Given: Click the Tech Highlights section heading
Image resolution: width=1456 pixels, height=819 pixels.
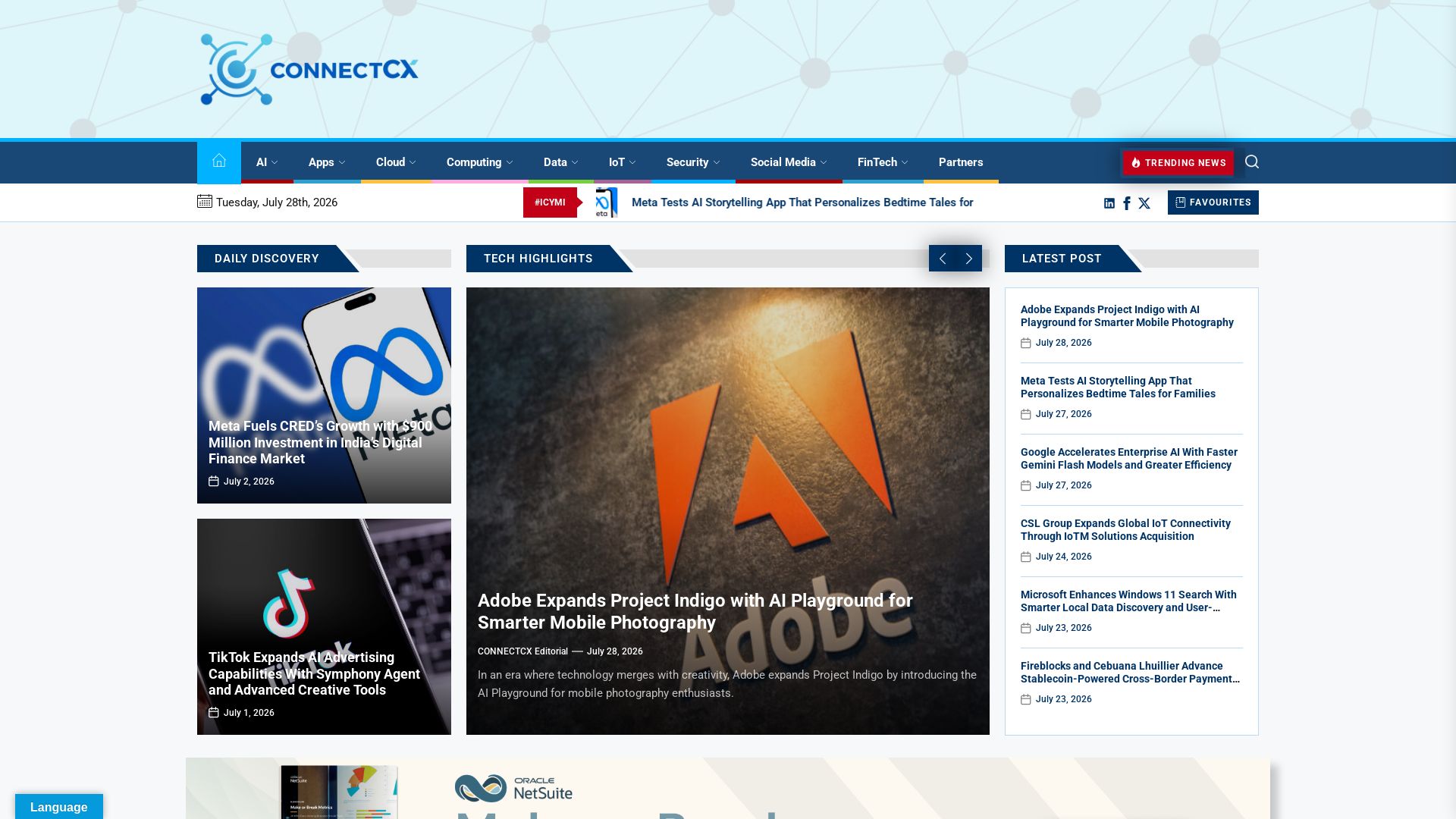Looking at the screenshot, I should point(538,259).
